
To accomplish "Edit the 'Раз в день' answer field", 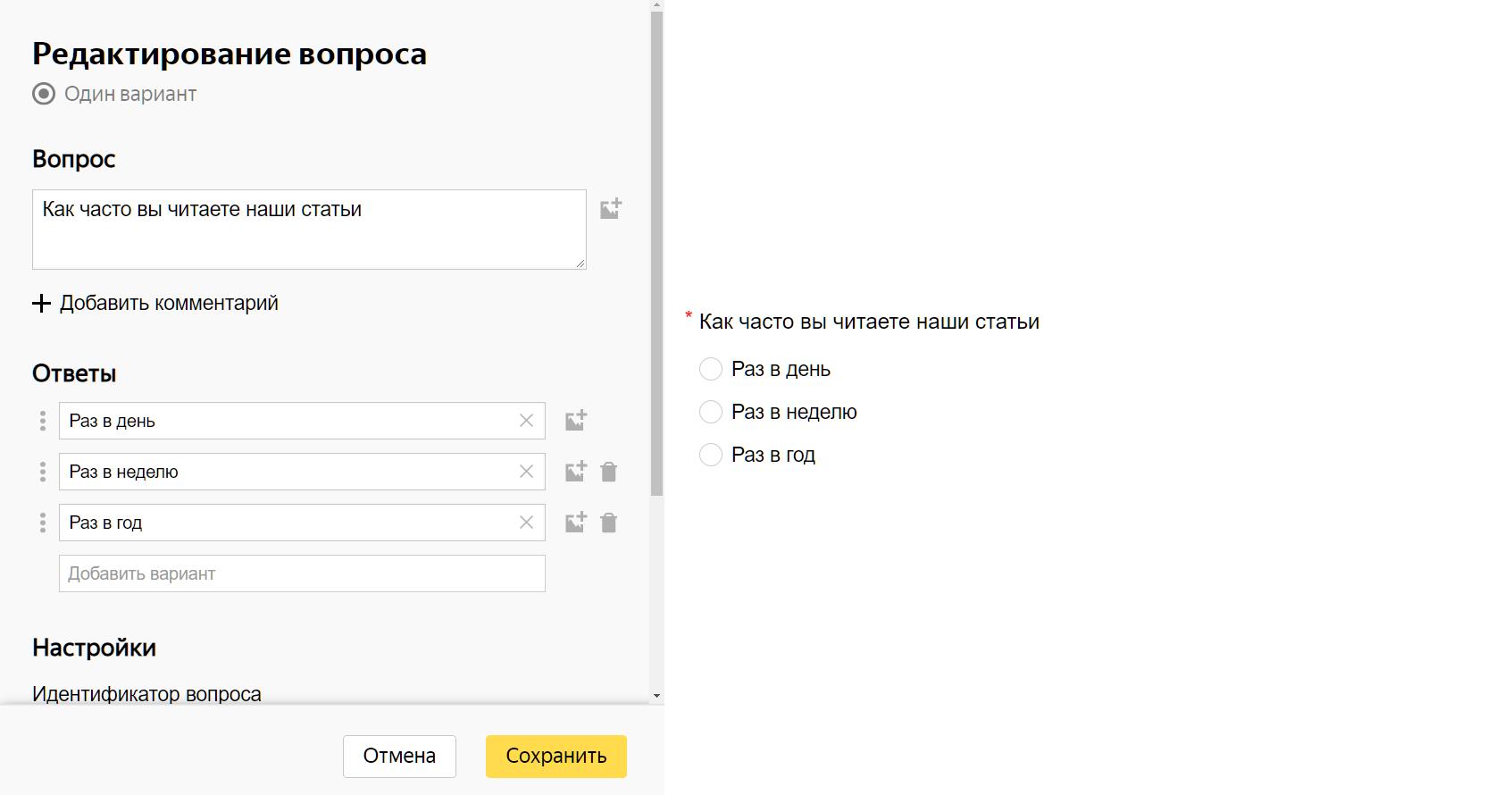I will point(302,421).
